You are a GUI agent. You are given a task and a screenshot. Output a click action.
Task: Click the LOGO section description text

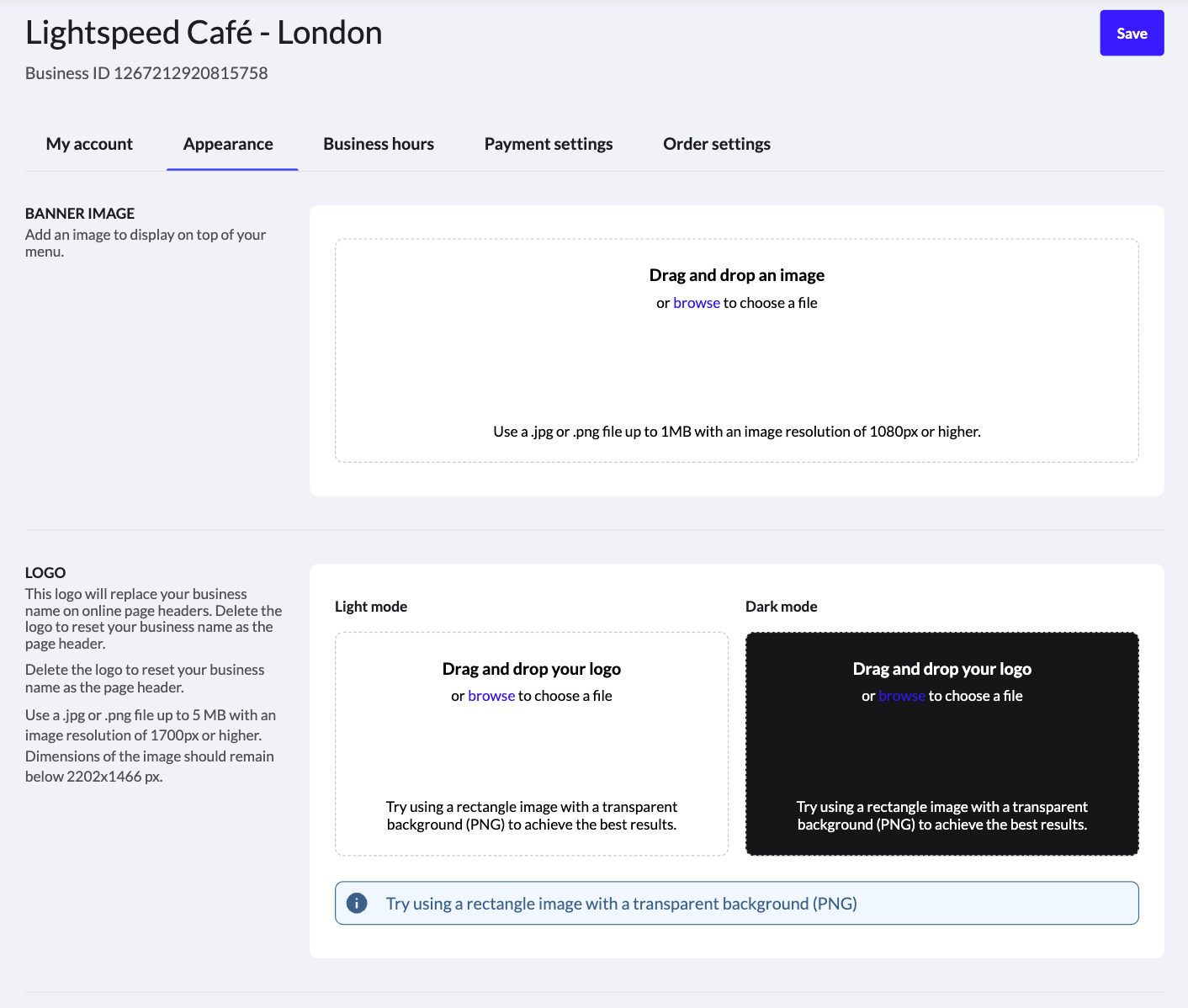click(x=153, y=618)
